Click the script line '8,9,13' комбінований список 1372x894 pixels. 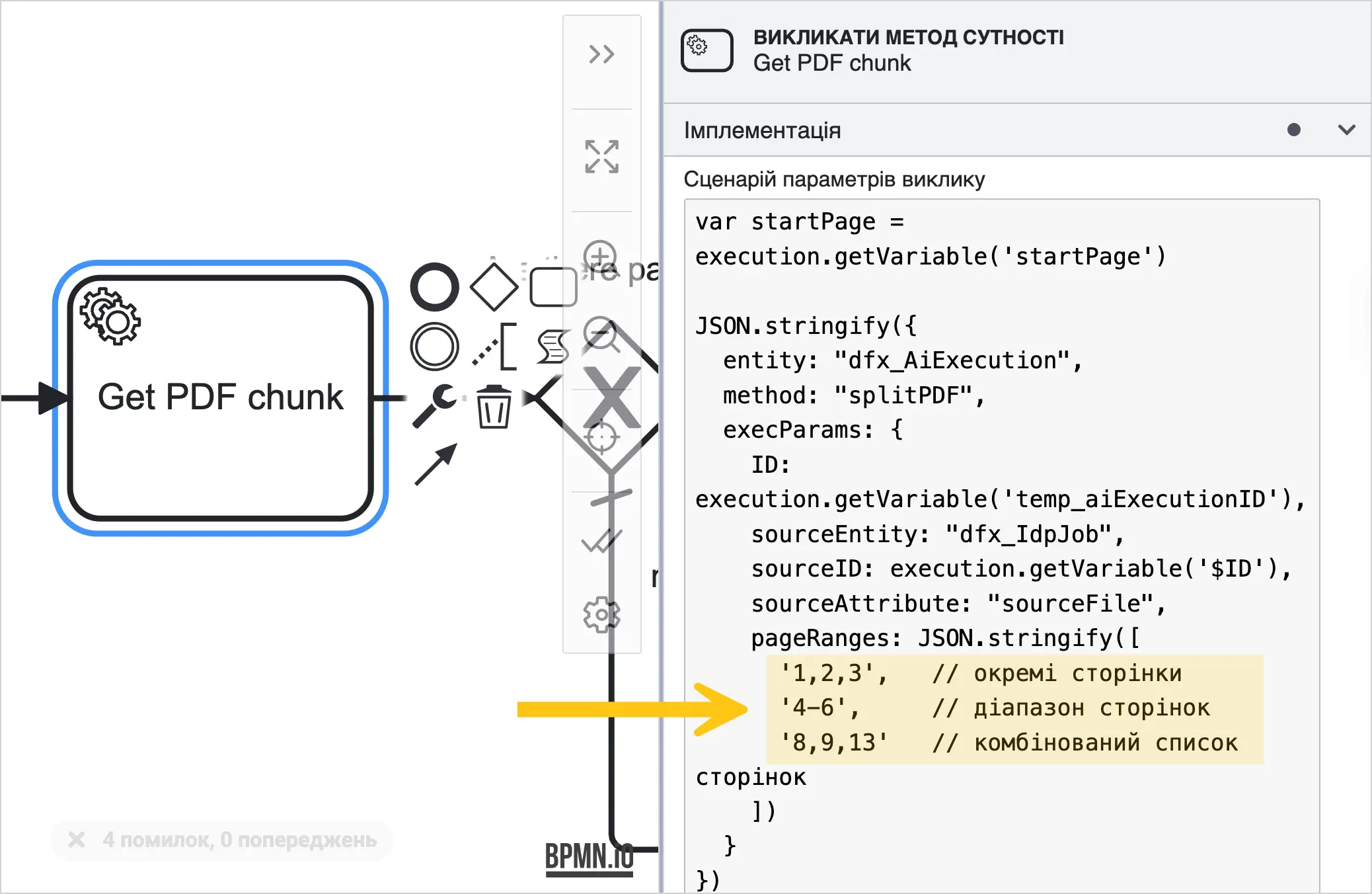[x=1009, y=743]
